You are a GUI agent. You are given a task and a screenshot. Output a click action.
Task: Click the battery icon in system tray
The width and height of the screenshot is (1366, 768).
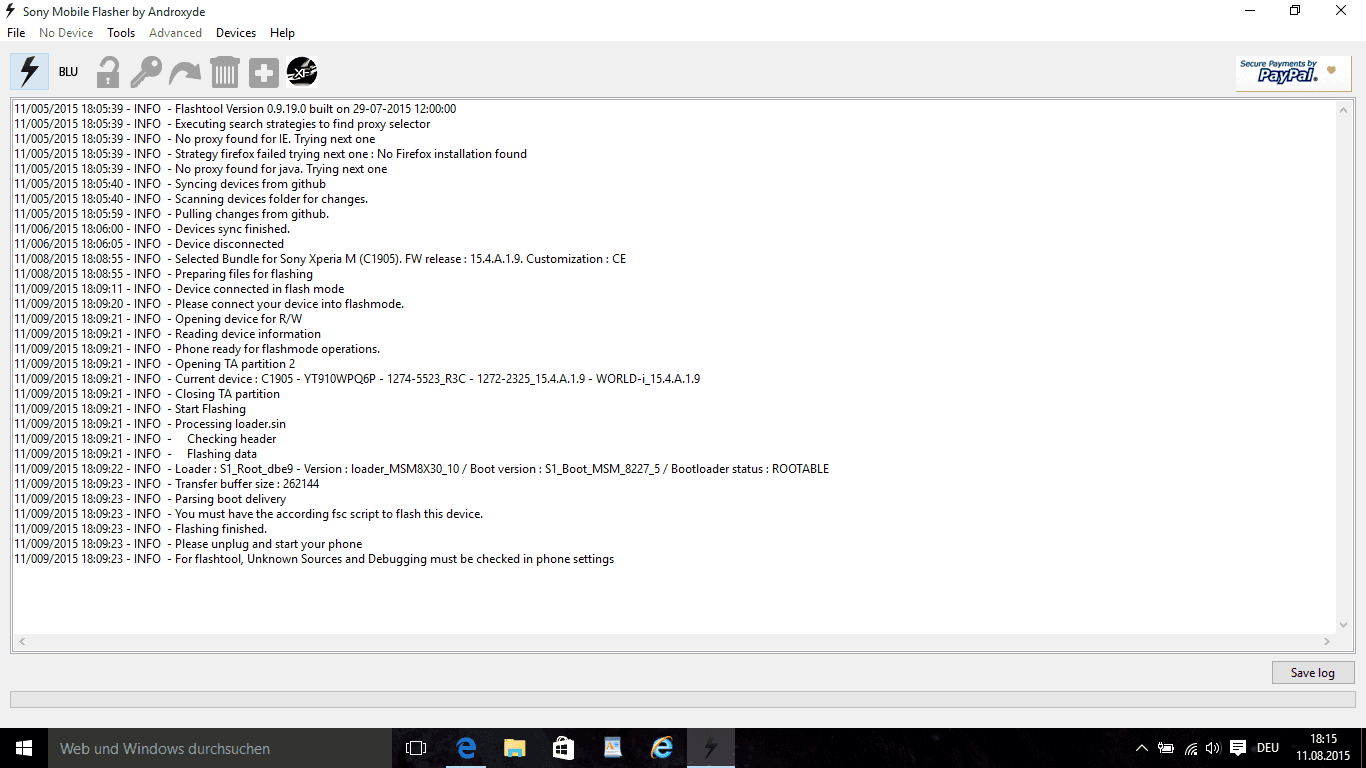(x=1166, y=748)
